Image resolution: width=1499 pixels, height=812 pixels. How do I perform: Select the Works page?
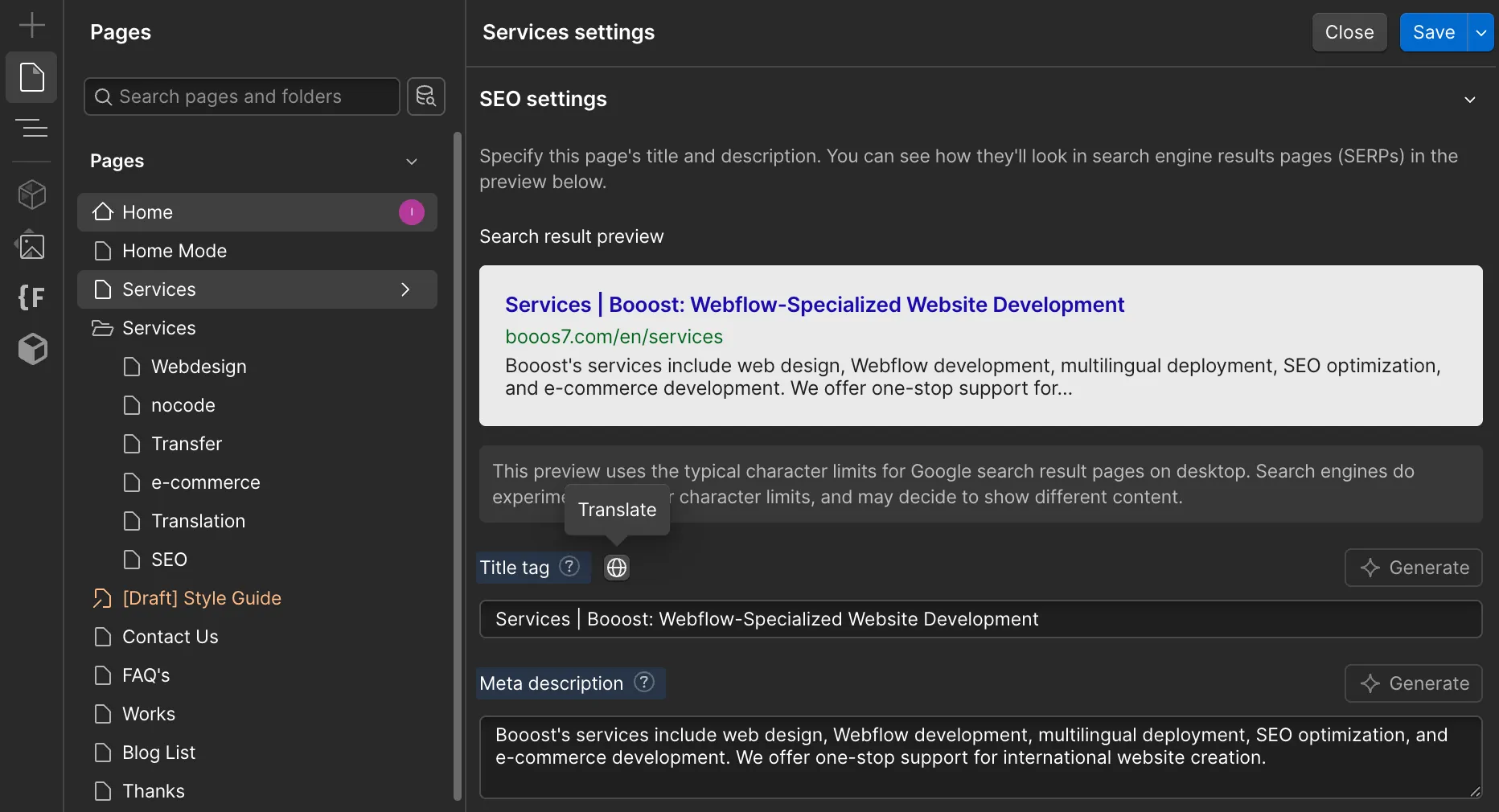[257, 714]
